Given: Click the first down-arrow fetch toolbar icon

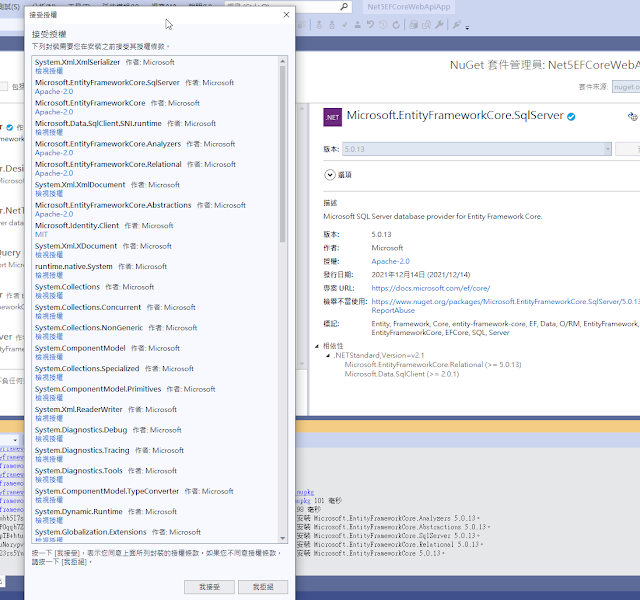Looking at the screenshot, I should (319, 25).
